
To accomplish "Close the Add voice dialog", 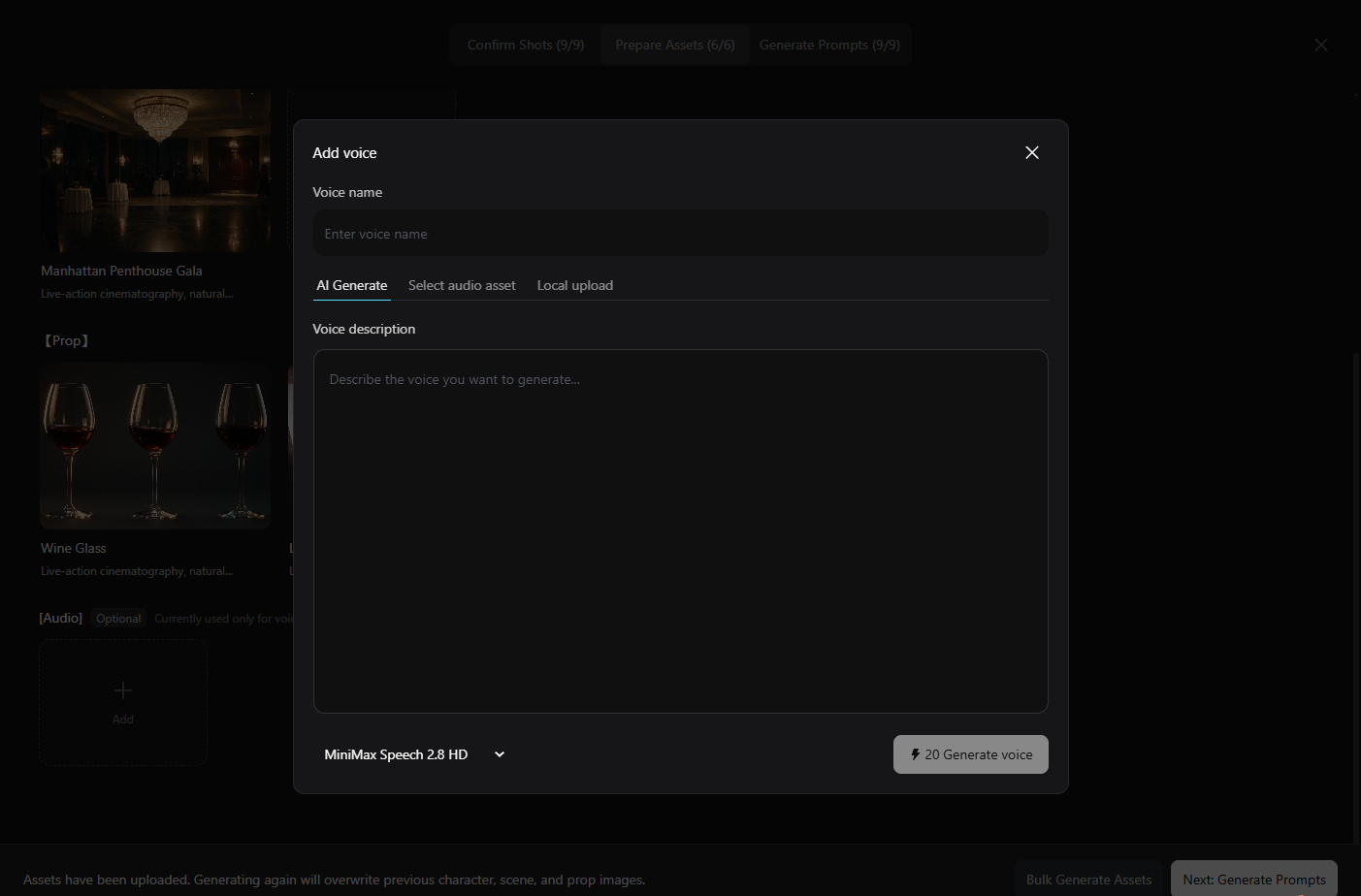I will coord(1032,152).
